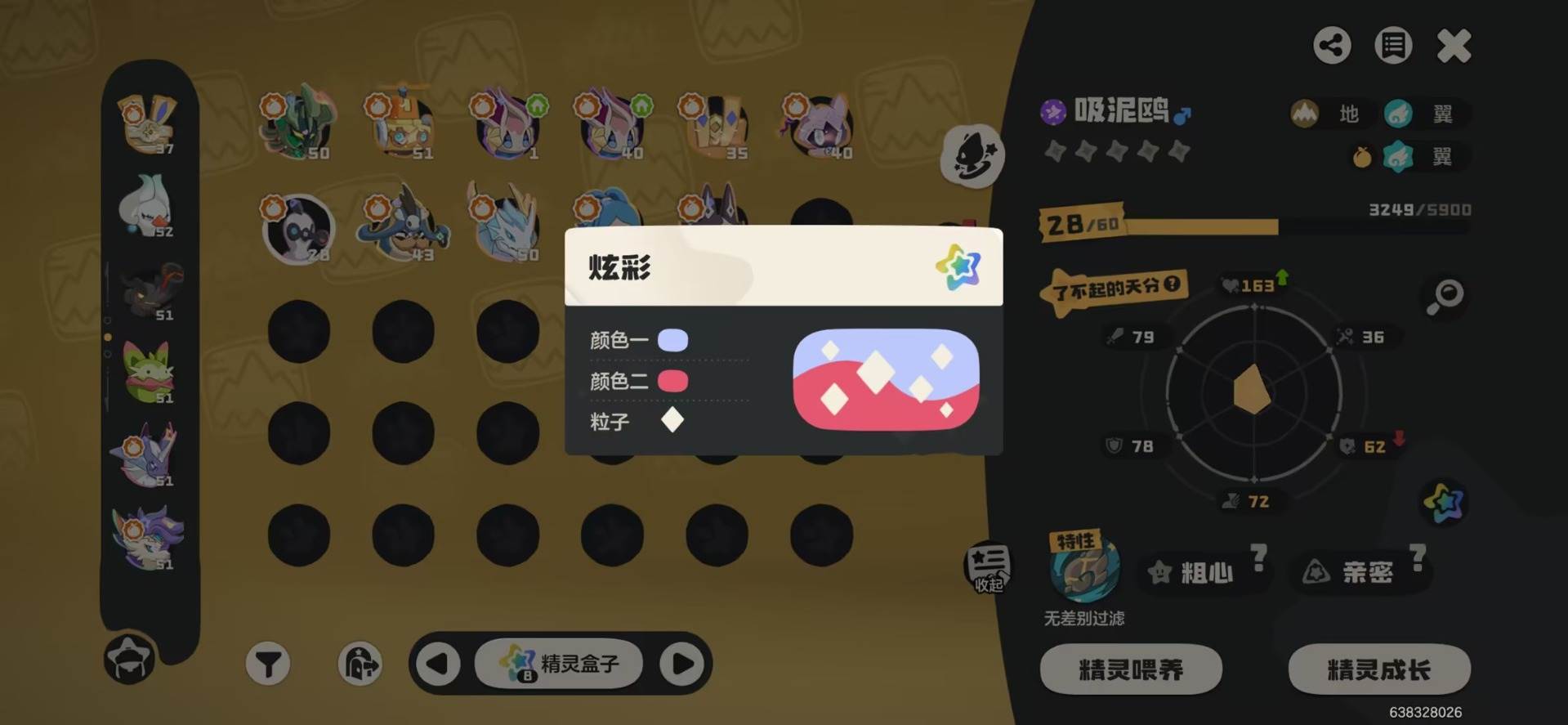1568x725 pixels.
Task: Click the share icon at top right
Action: coord(1332,45)
